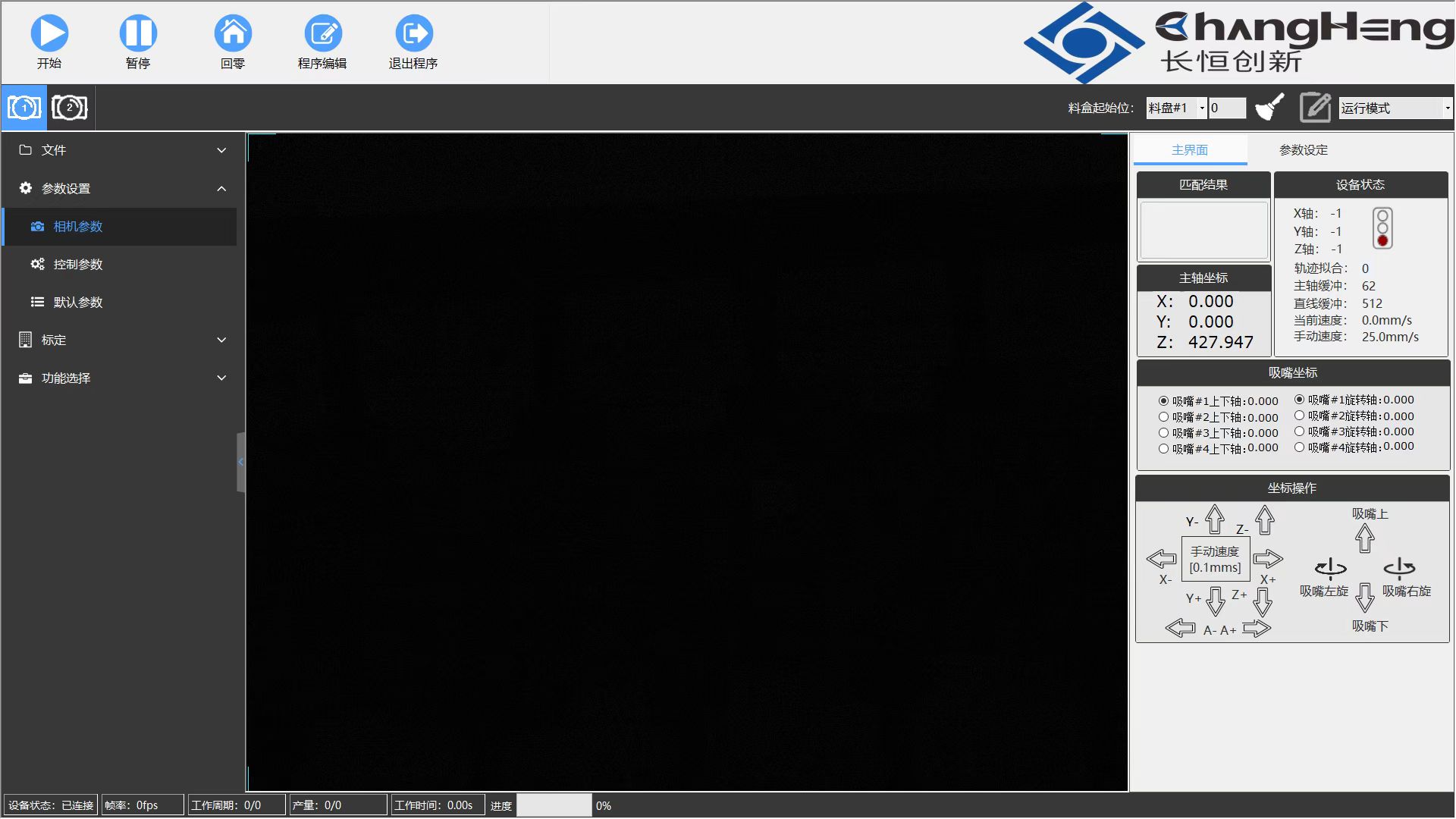
Task: Click the 回零 home icon
Action: tap(233, 33)
